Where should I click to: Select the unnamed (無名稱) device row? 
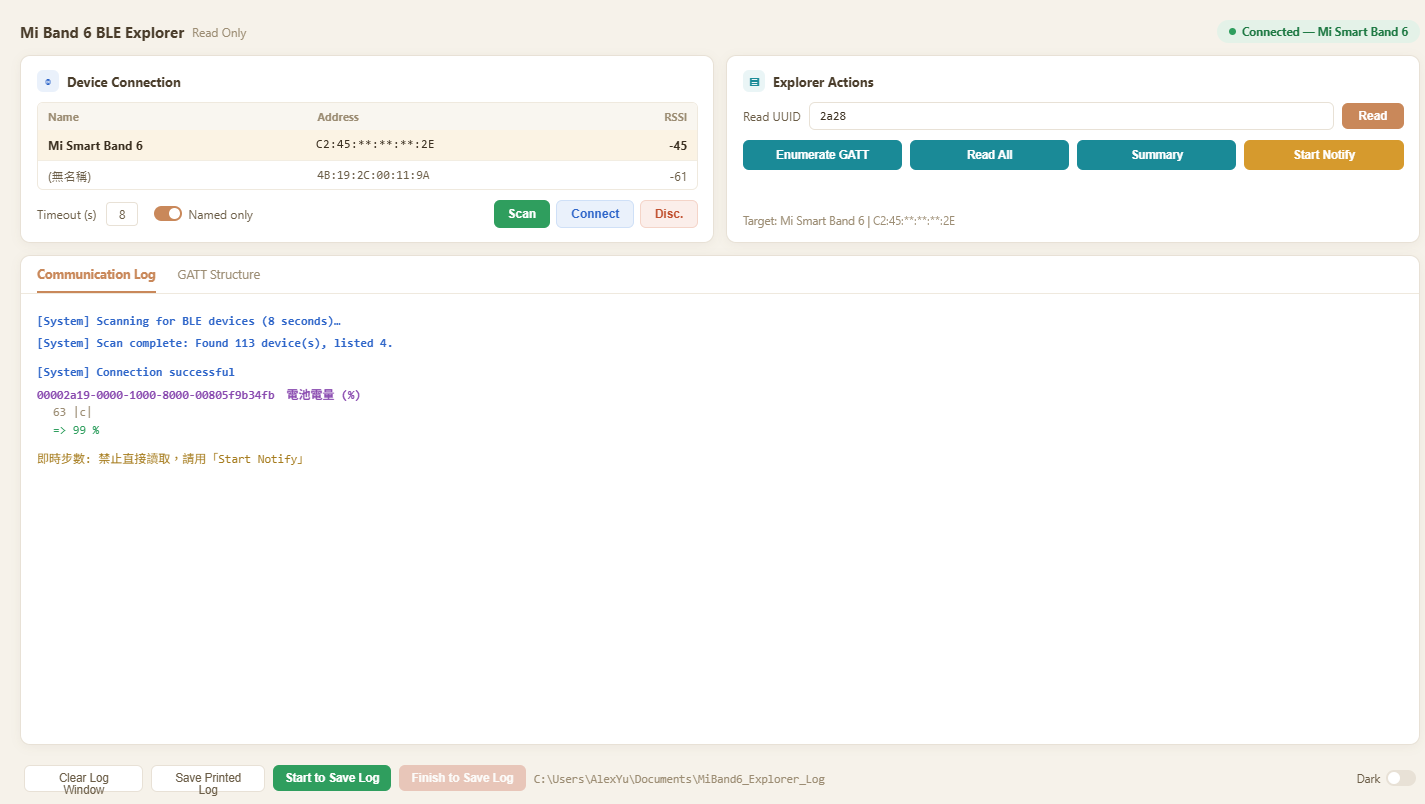click(x=367, y=176)
